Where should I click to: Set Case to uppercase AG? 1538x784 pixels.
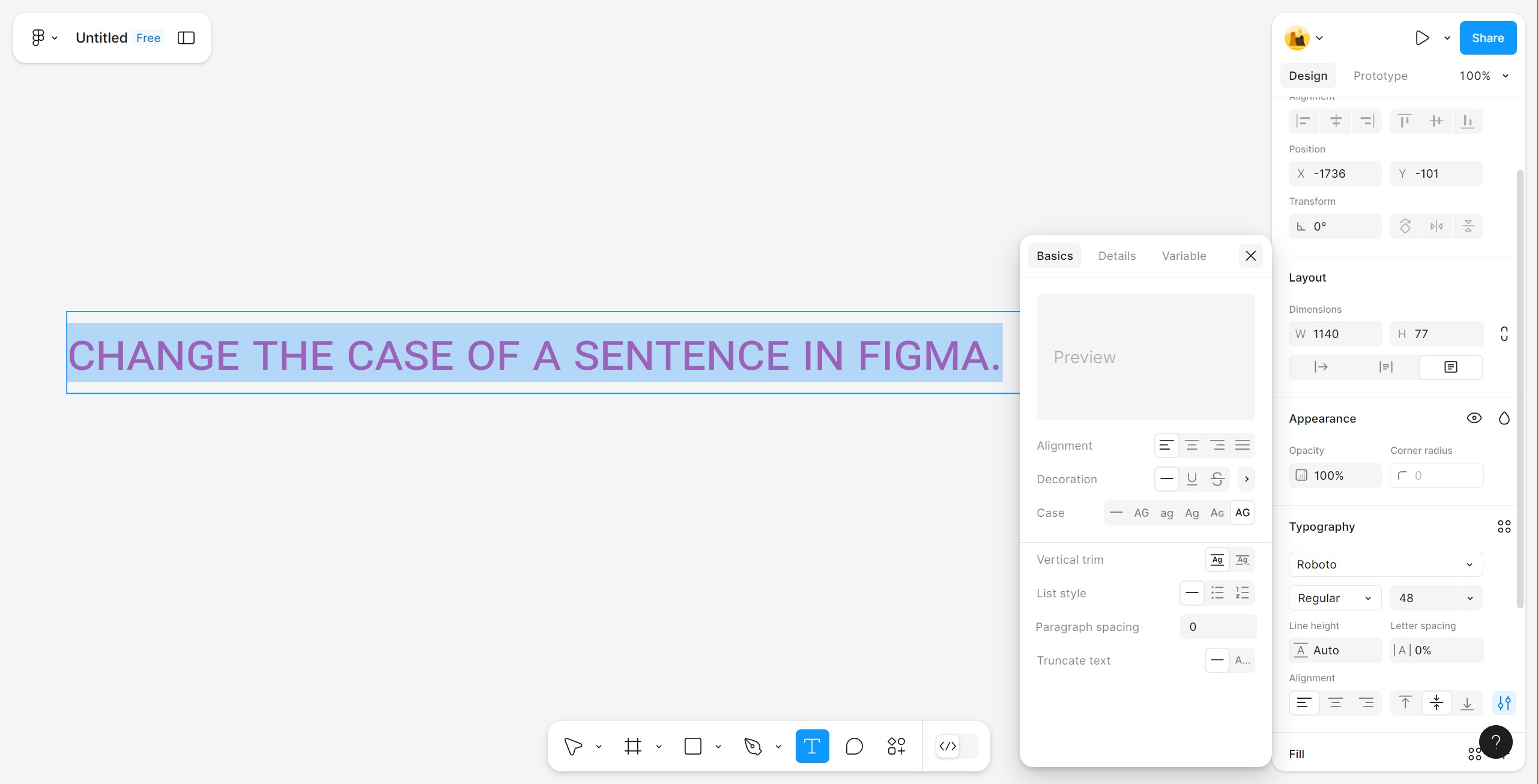click(x=1142, y=513)
